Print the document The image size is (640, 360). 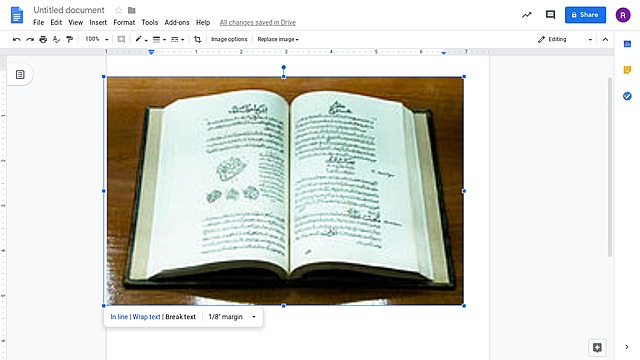coord(43,40)
